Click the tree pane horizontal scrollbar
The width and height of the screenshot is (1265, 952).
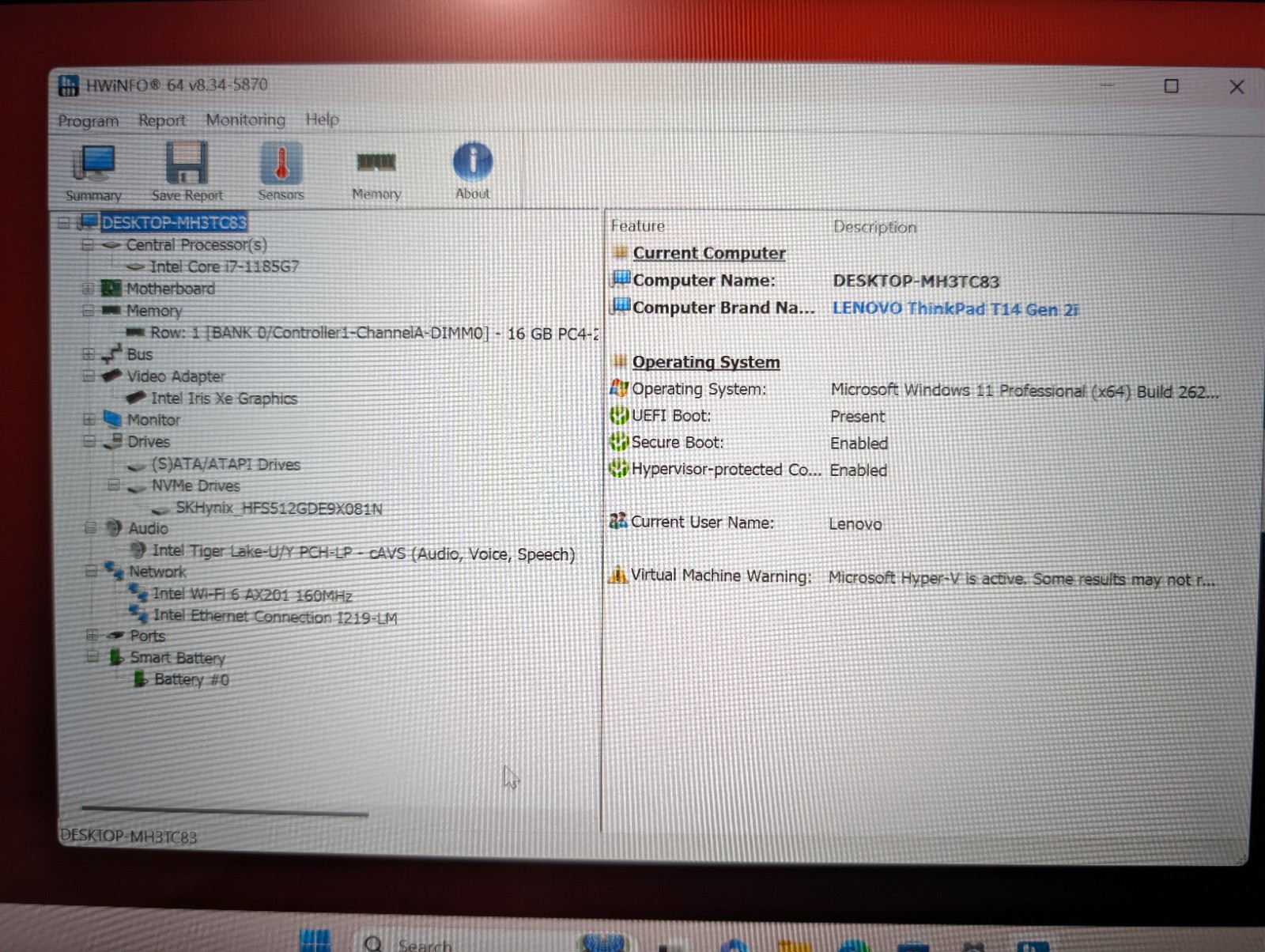click(x=225, y=810)
